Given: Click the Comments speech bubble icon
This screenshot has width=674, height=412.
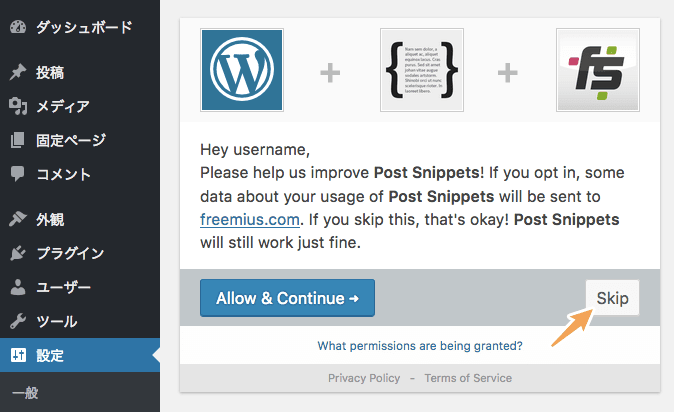Looking at the screenshot, I should point(18,174).
